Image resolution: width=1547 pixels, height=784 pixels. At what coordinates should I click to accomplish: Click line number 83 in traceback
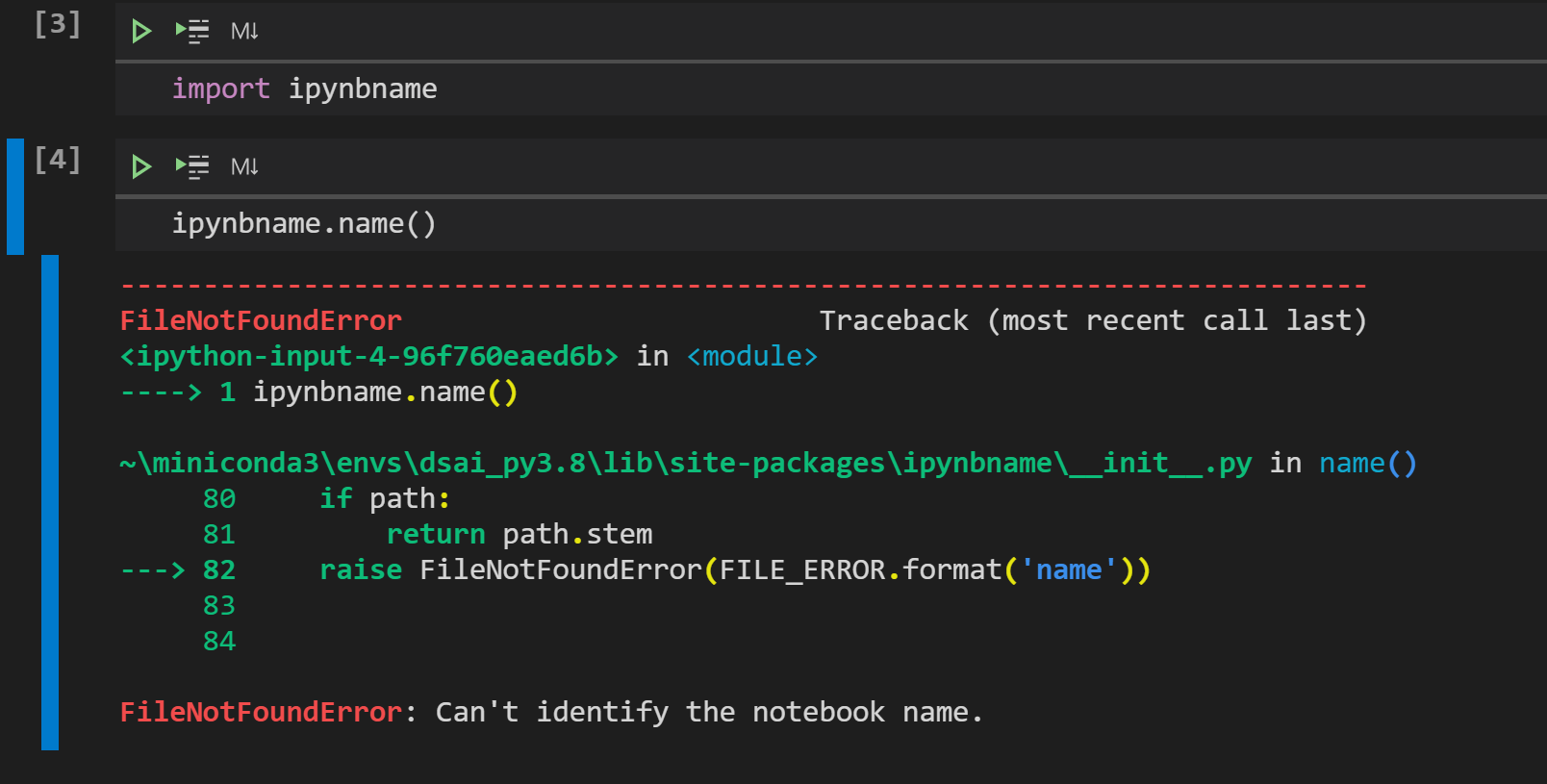[x=219, y=606]
